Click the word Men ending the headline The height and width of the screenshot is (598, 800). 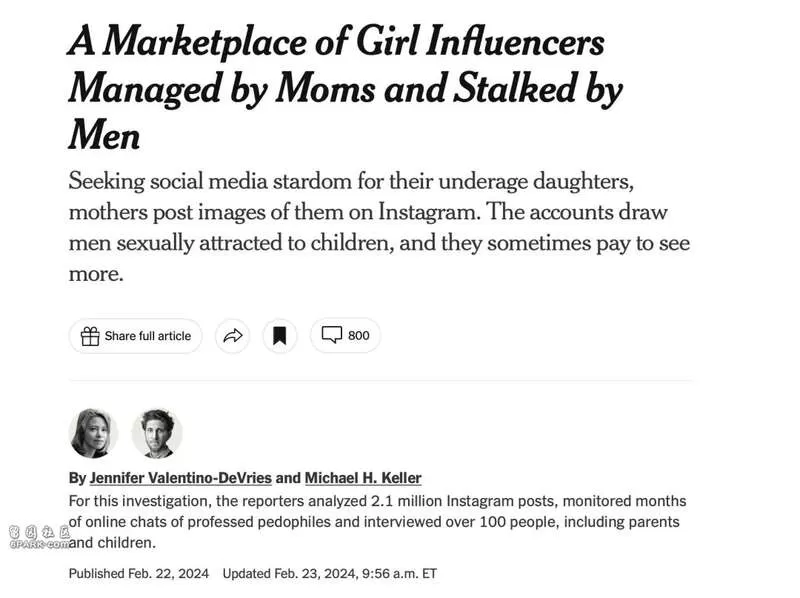[x=105, y=136]
